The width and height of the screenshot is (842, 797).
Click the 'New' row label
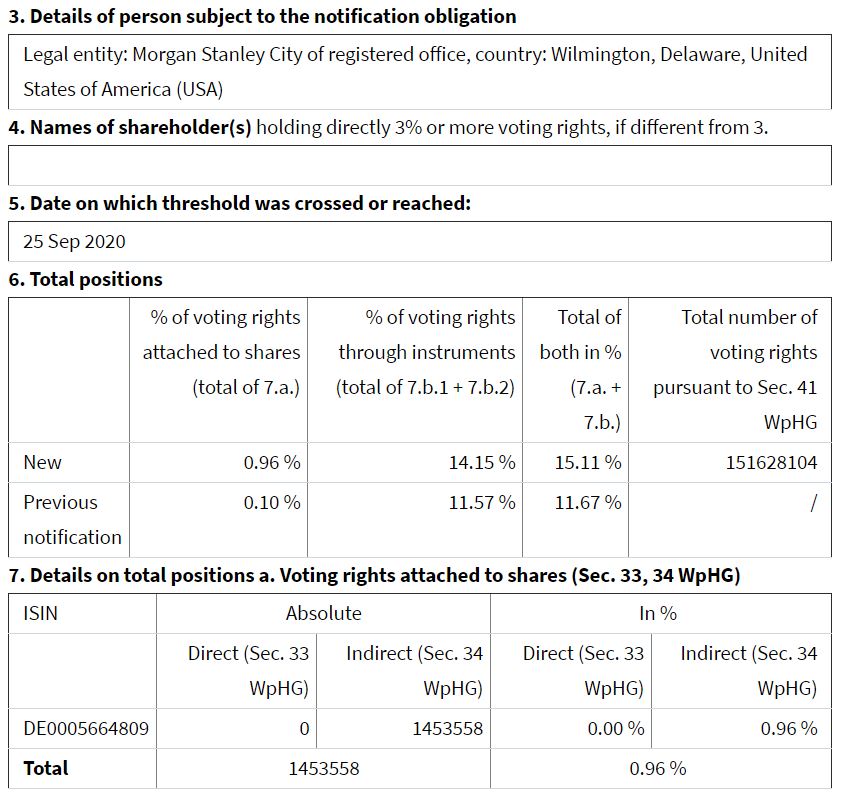click(42, 462)
